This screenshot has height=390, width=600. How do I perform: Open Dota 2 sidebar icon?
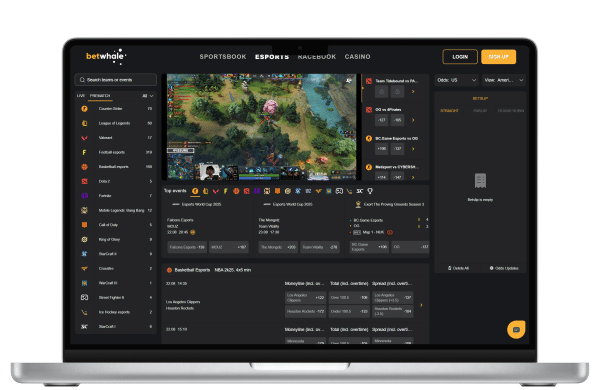[85, 181]
